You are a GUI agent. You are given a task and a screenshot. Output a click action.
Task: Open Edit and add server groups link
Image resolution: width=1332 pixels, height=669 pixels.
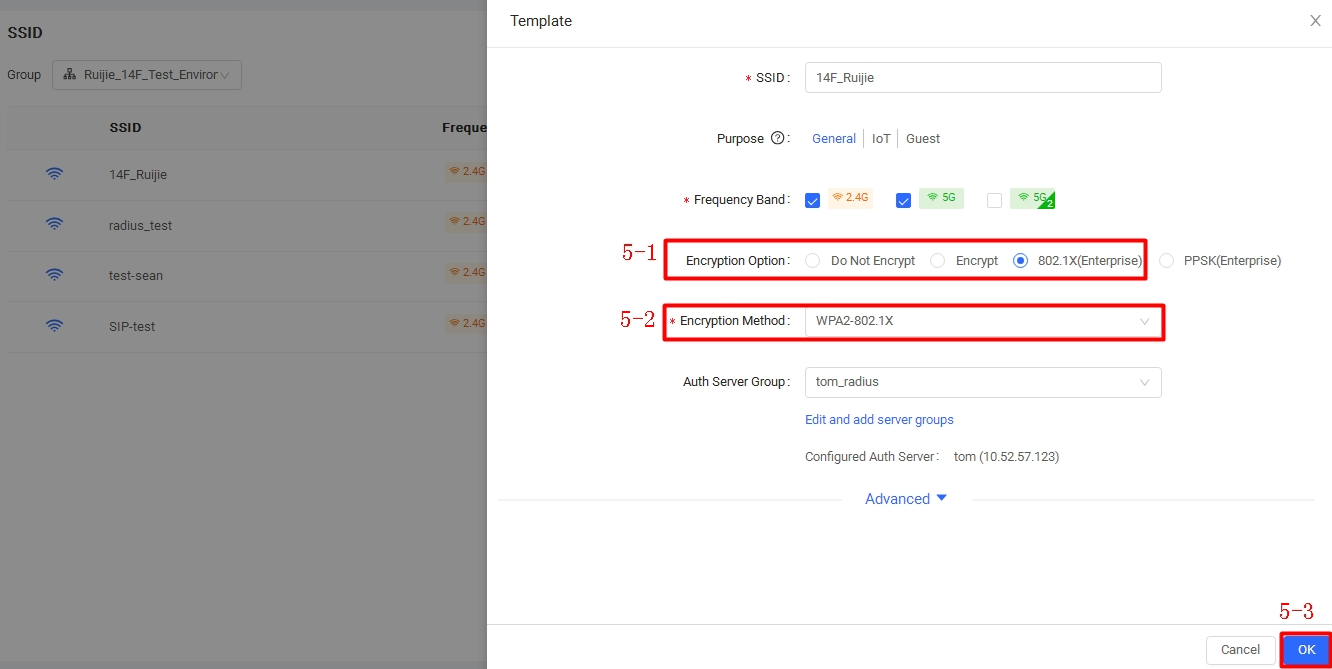click(x=879, y=420)
